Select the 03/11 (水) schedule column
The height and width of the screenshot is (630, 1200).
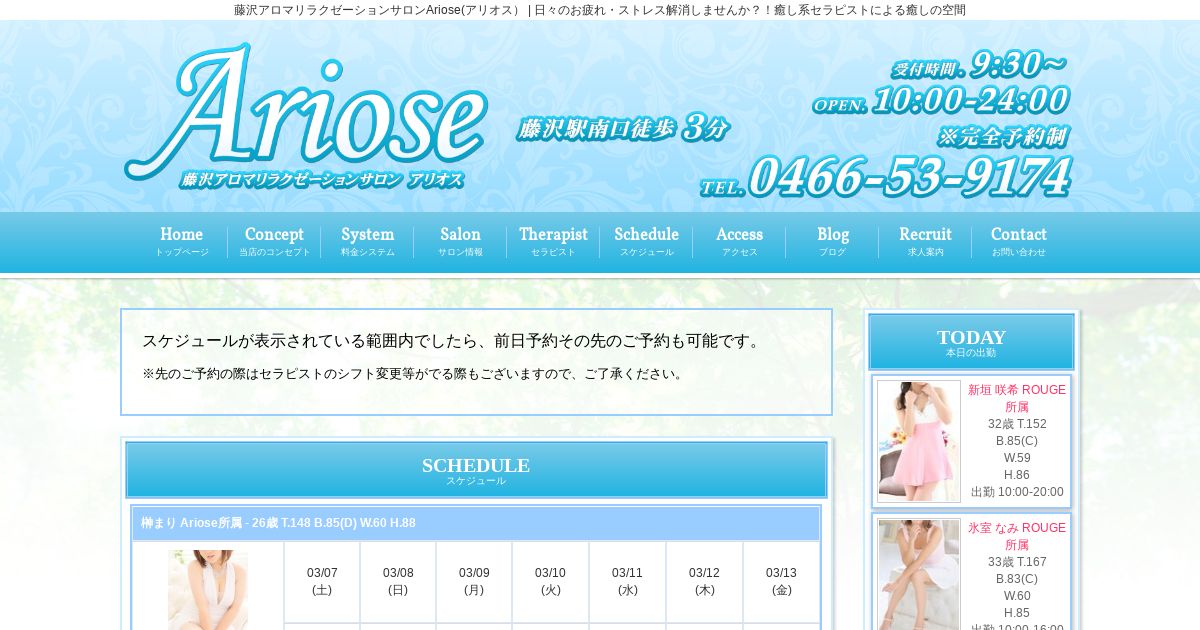pos(627,581)
